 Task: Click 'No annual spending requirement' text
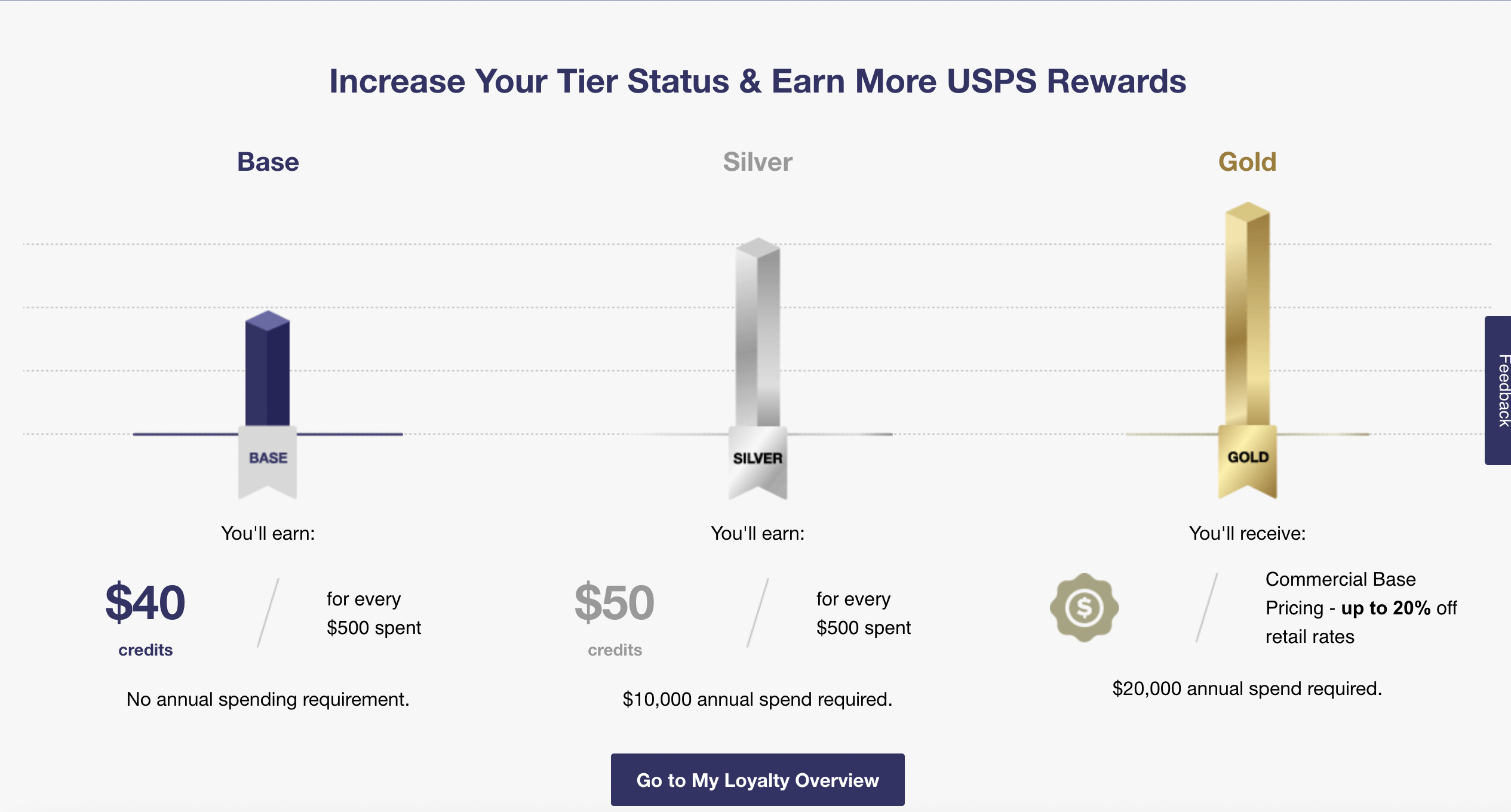pyautogui.click(x=268, y=699)
